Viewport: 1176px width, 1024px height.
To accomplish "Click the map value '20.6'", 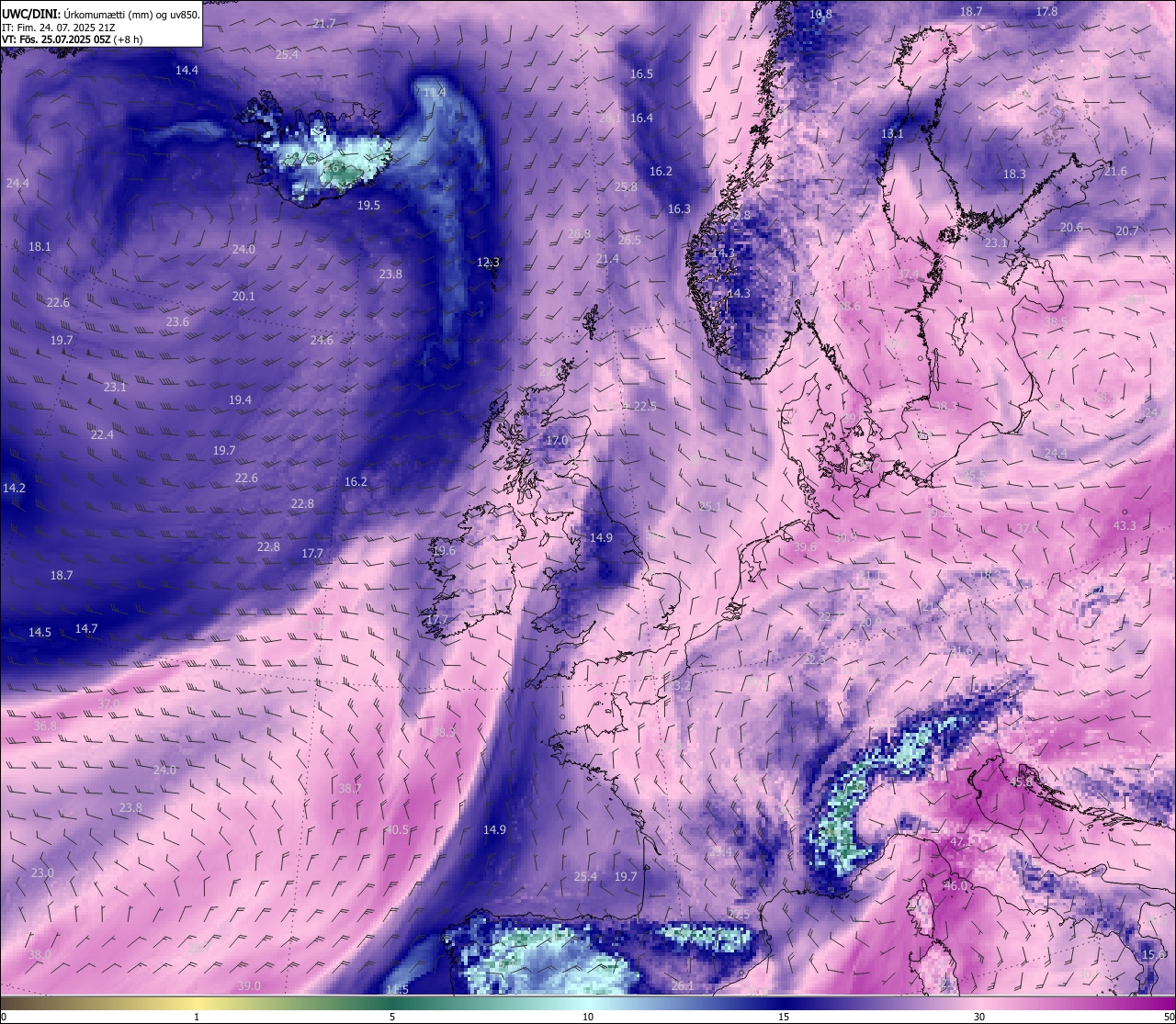I will [x=1071, y=228].
